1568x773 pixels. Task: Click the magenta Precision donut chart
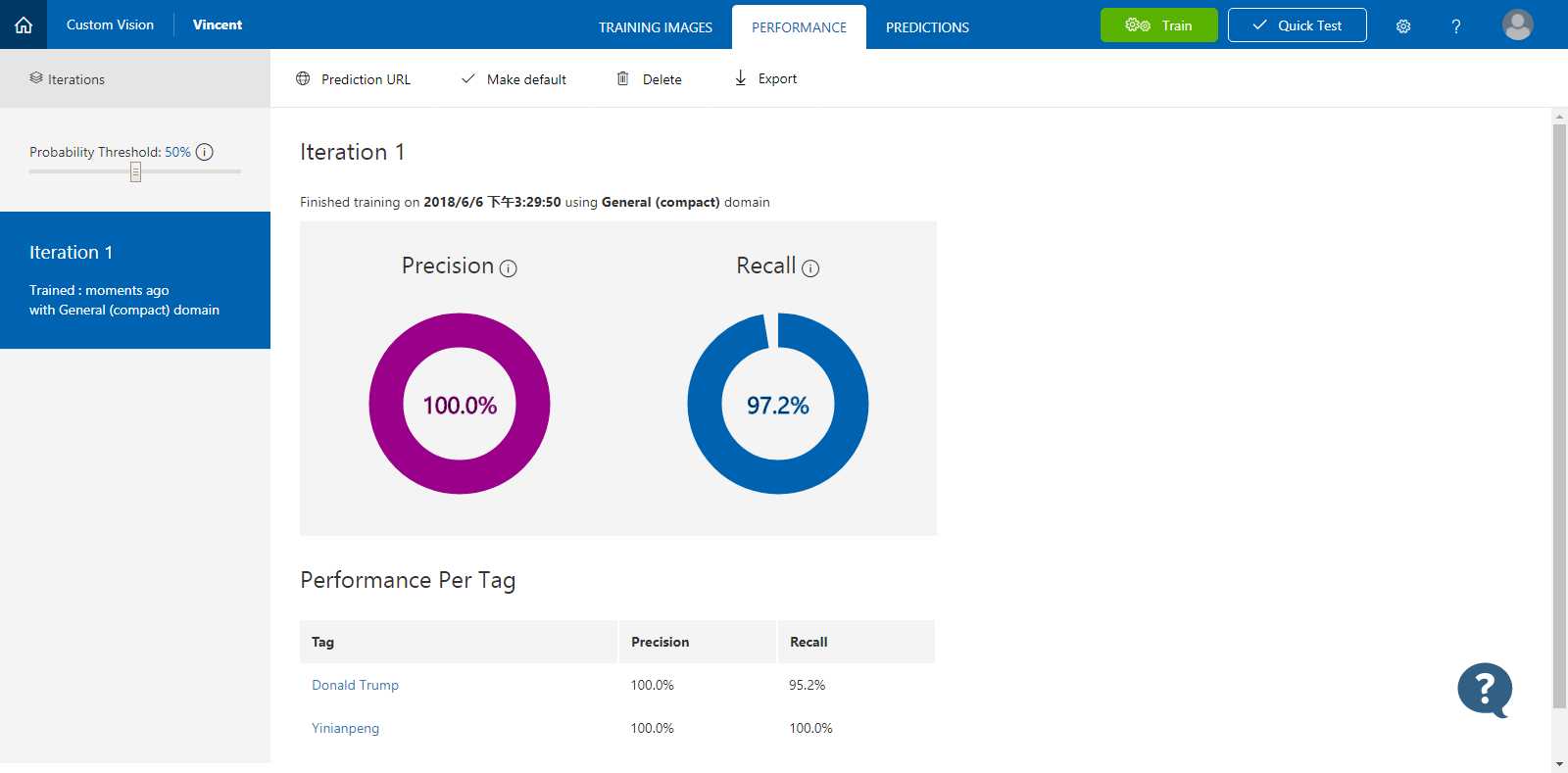point(460,404)
